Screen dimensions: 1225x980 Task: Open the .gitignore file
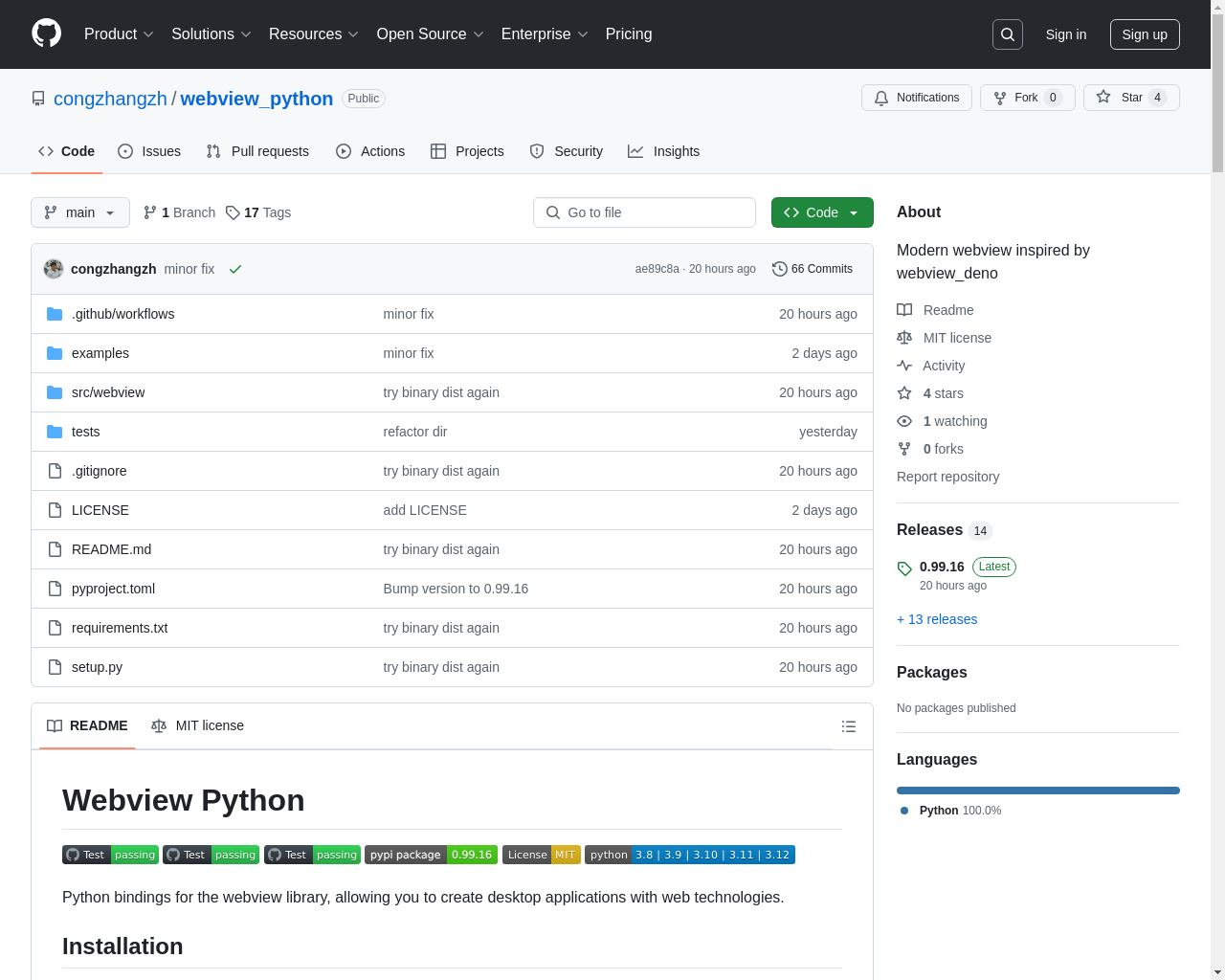tap(100, 471)
